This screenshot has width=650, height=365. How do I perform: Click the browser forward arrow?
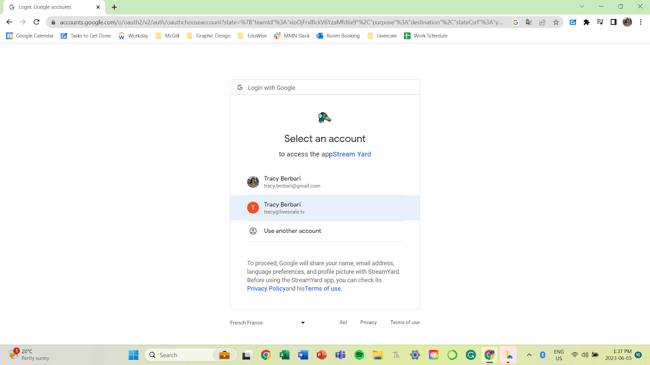[23, 22]
